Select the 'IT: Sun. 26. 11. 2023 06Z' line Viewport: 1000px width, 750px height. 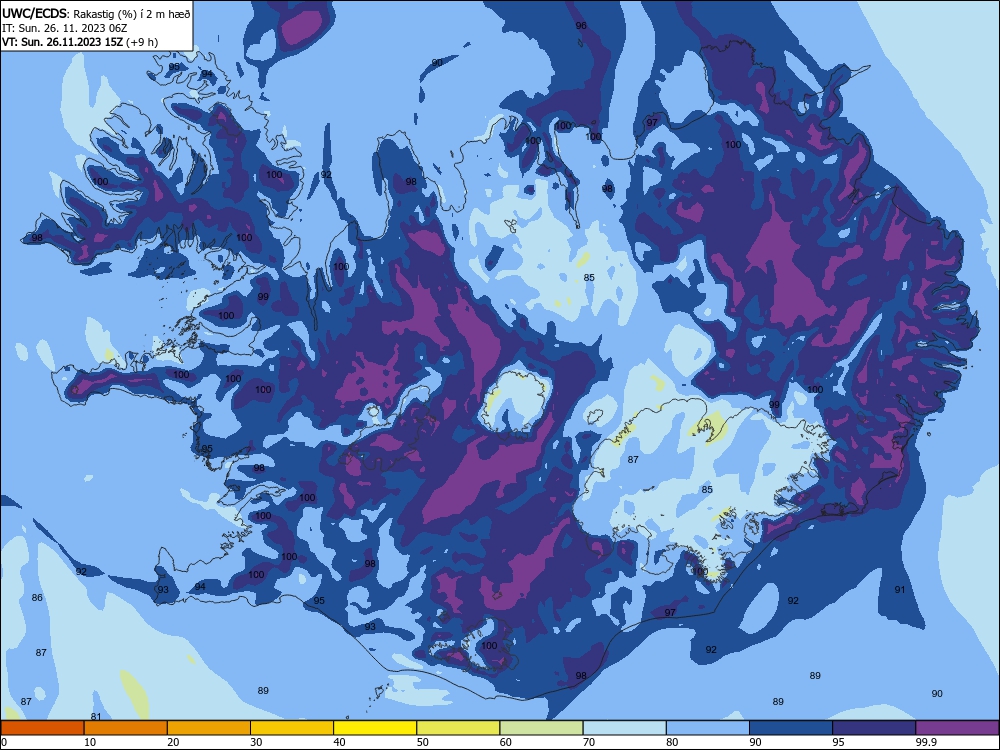click(64, 28)
